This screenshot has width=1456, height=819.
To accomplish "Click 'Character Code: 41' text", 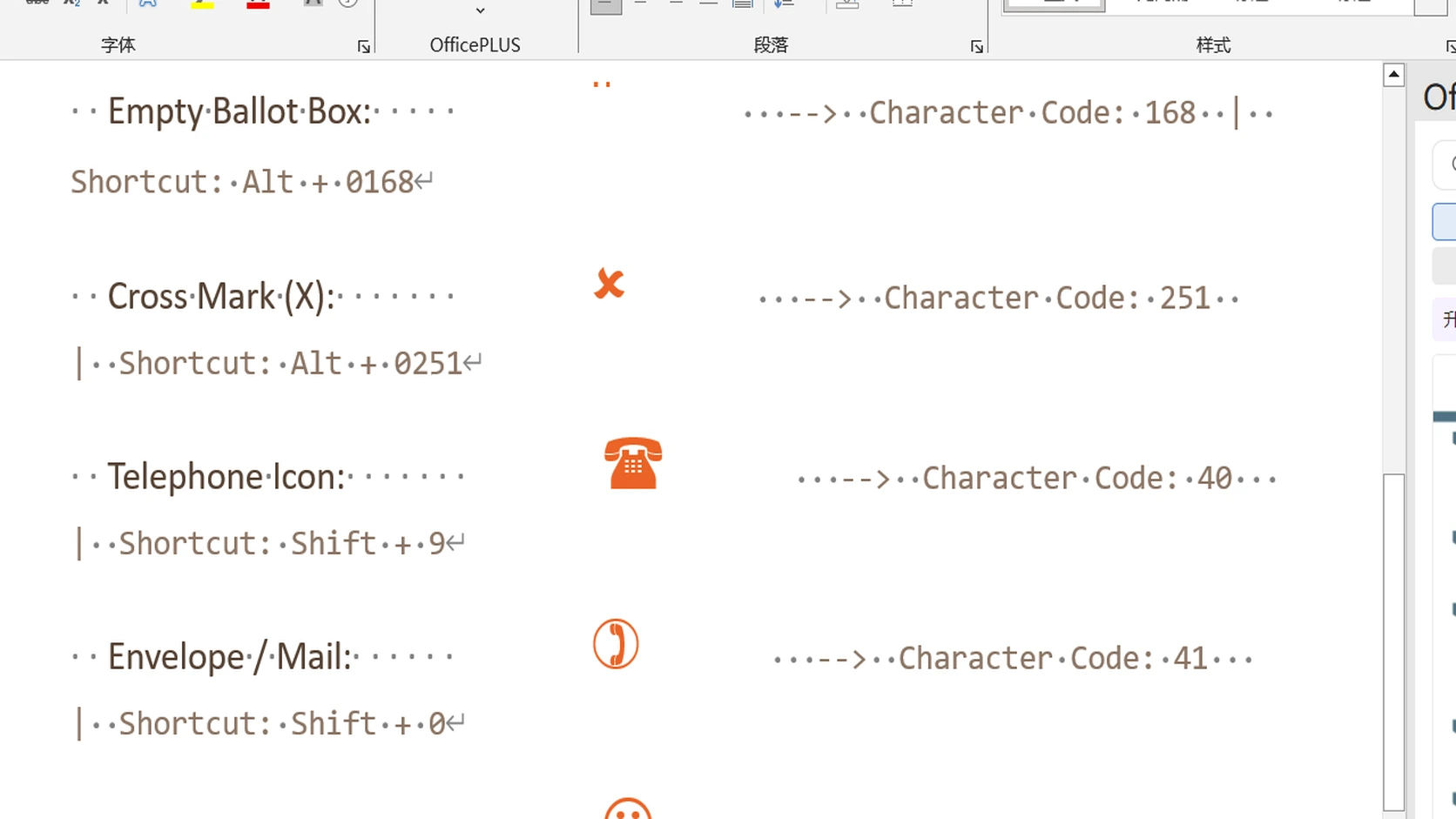I will click(1053, 659).
